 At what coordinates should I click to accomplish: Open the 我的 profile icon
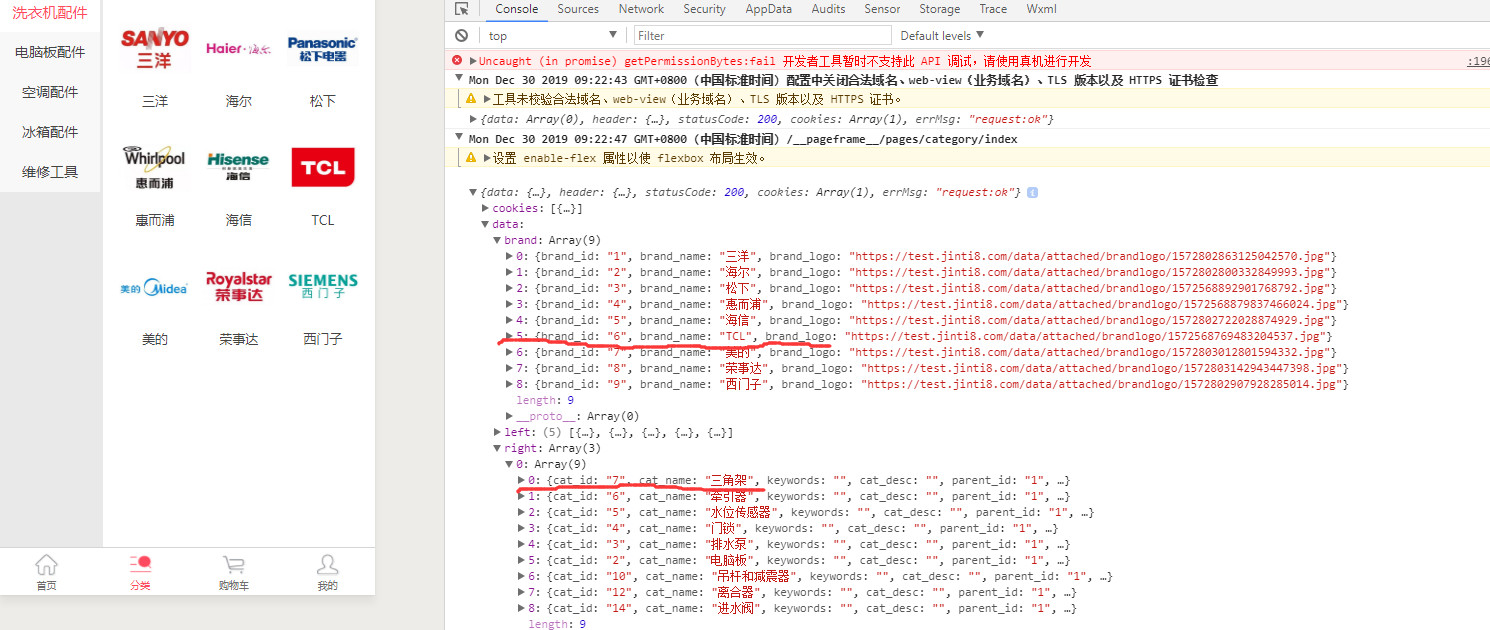tap(327, 565)
